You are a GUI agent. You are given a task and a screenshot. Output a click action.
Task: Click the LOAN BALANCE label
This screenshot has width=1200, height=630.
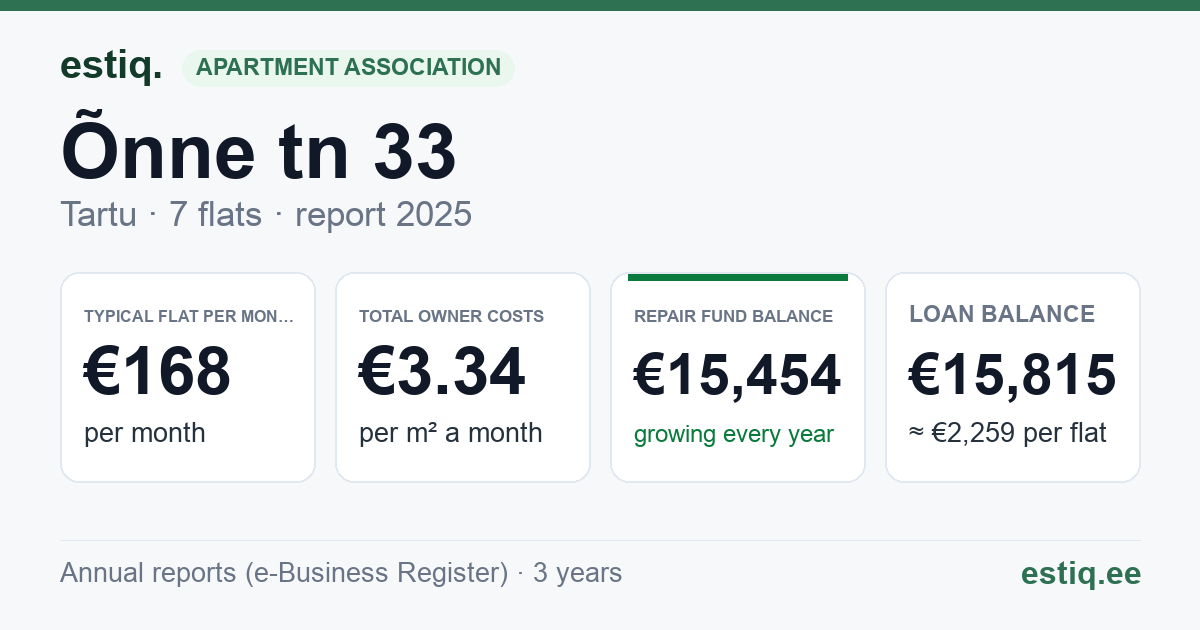click(x=1002, y=314)
